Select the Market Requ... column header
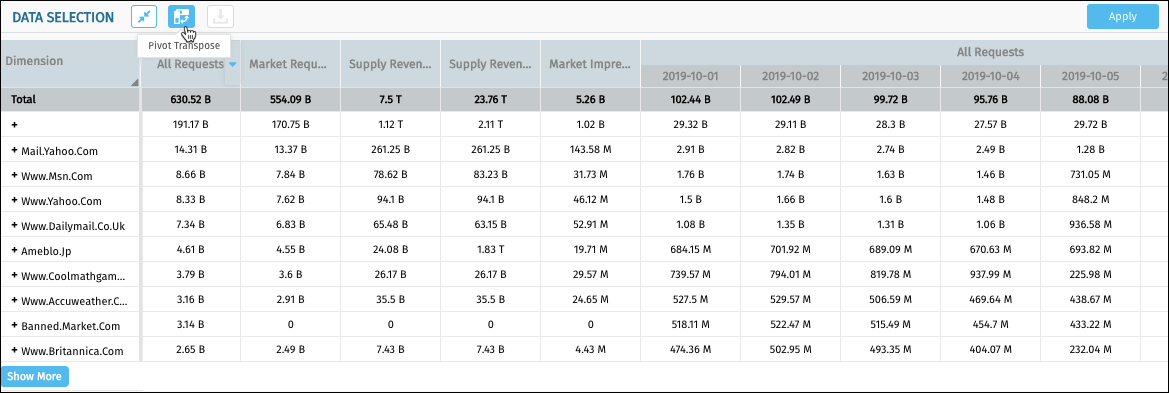 coord(290,64)
